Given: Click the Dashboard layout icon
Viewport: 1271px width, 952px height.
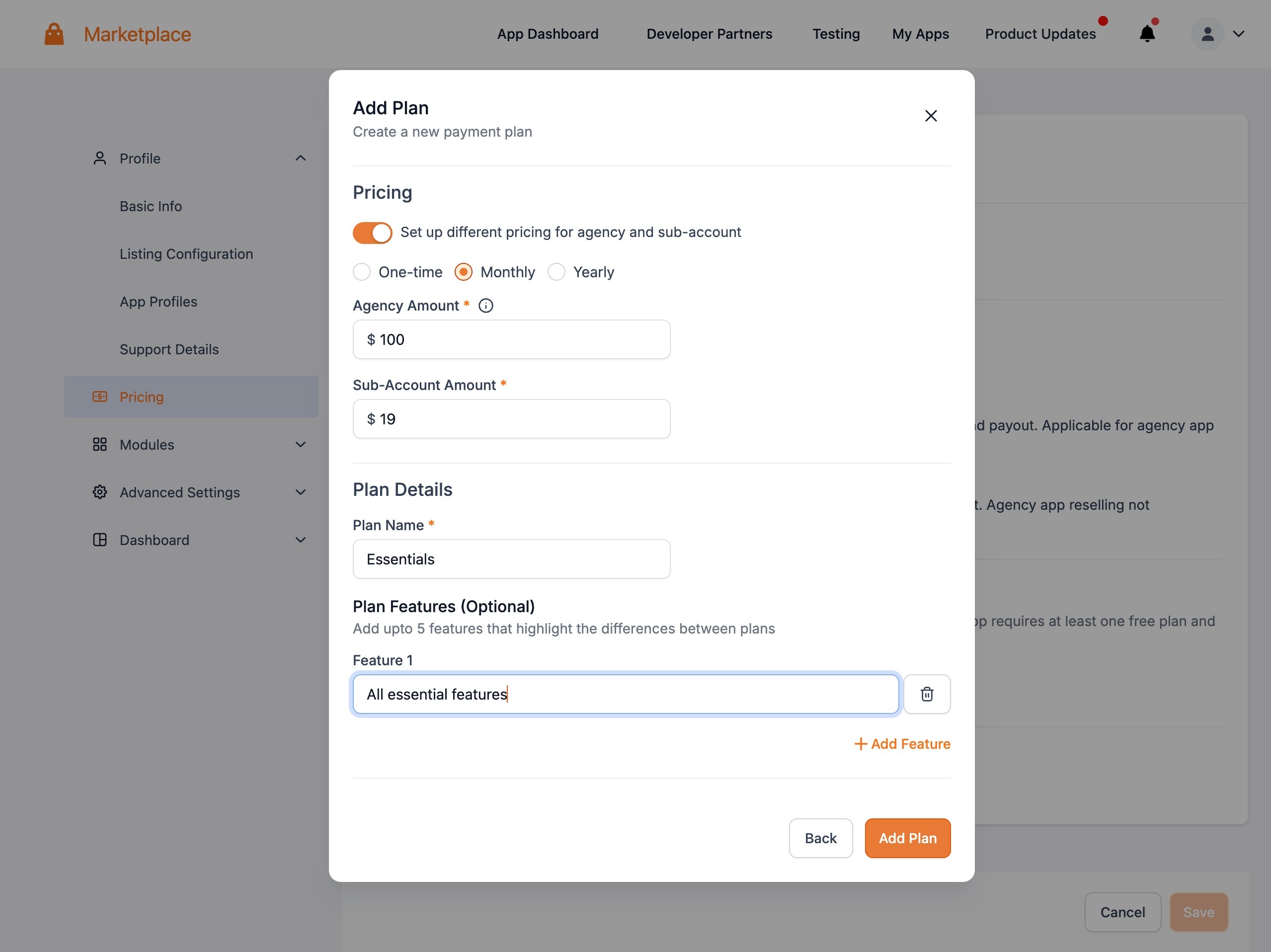Looking at the screenshot, I should pos(99,540).
